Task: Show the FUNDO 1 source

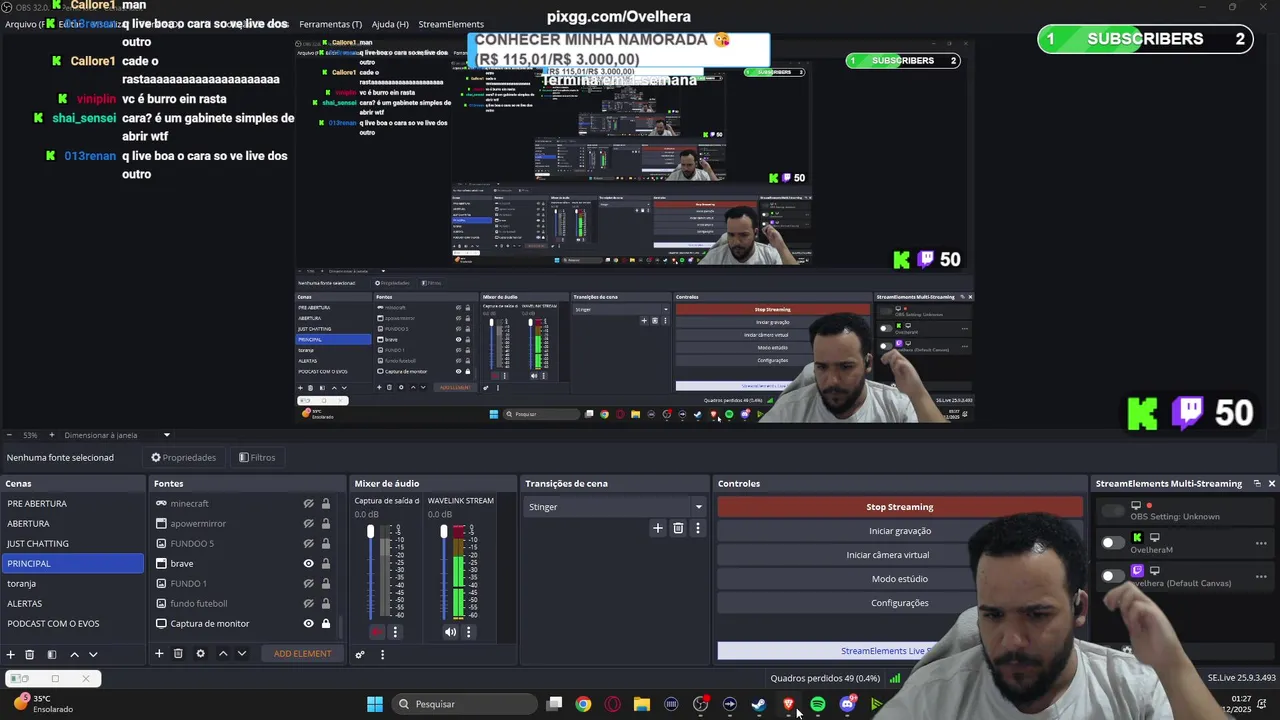Action: coord(308,583)
